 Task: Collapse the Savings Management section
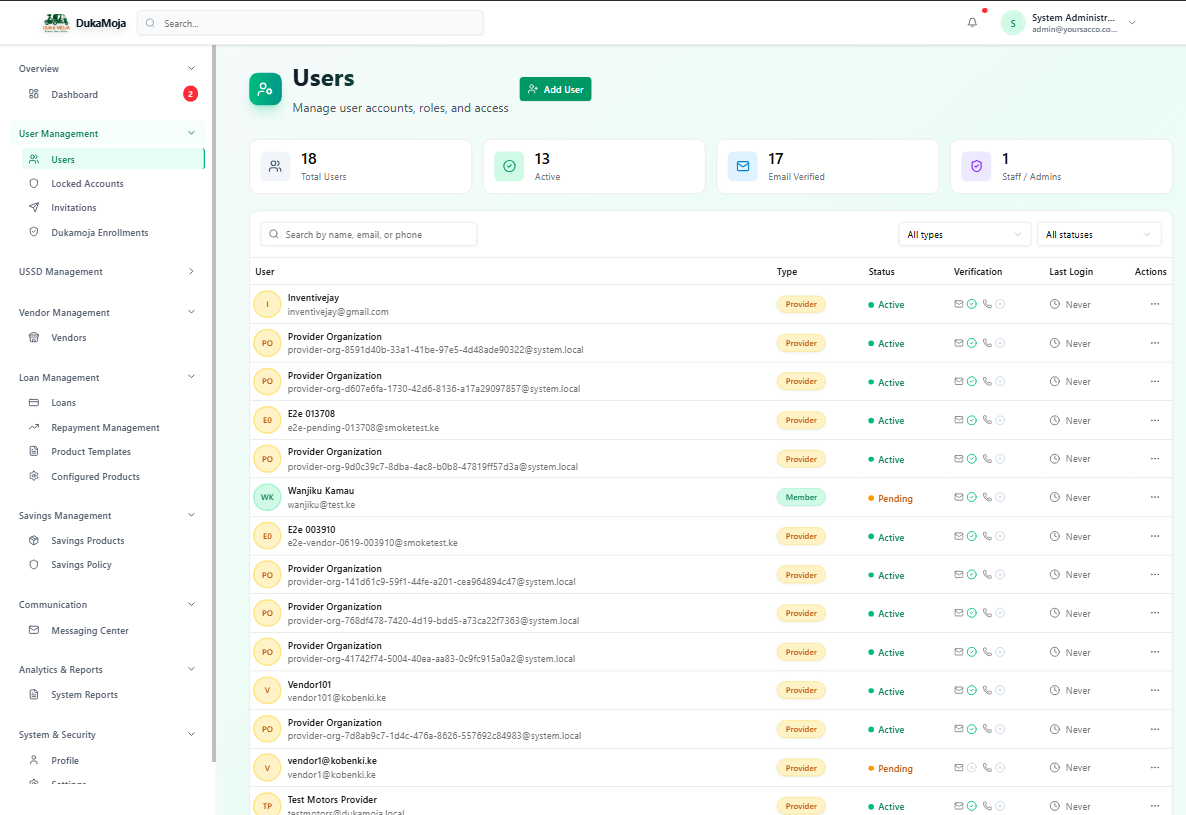(191, 515)
